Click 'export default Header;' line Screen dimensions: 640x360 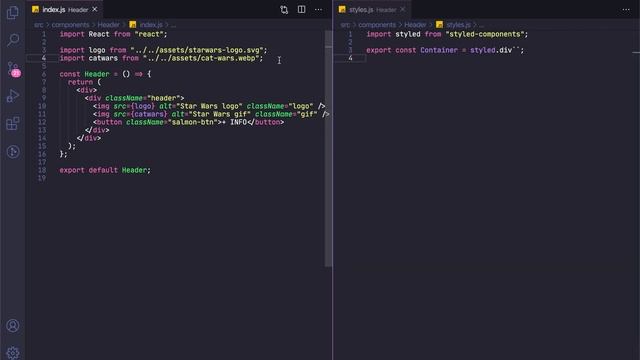[x=105, y=170]
